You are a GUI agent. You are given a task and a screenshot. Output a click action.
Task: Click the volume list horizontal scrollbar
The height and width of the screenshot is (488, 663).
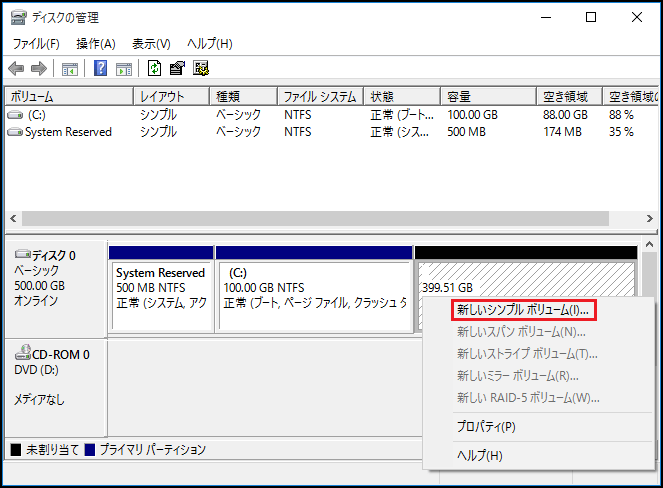coord(320,218)
